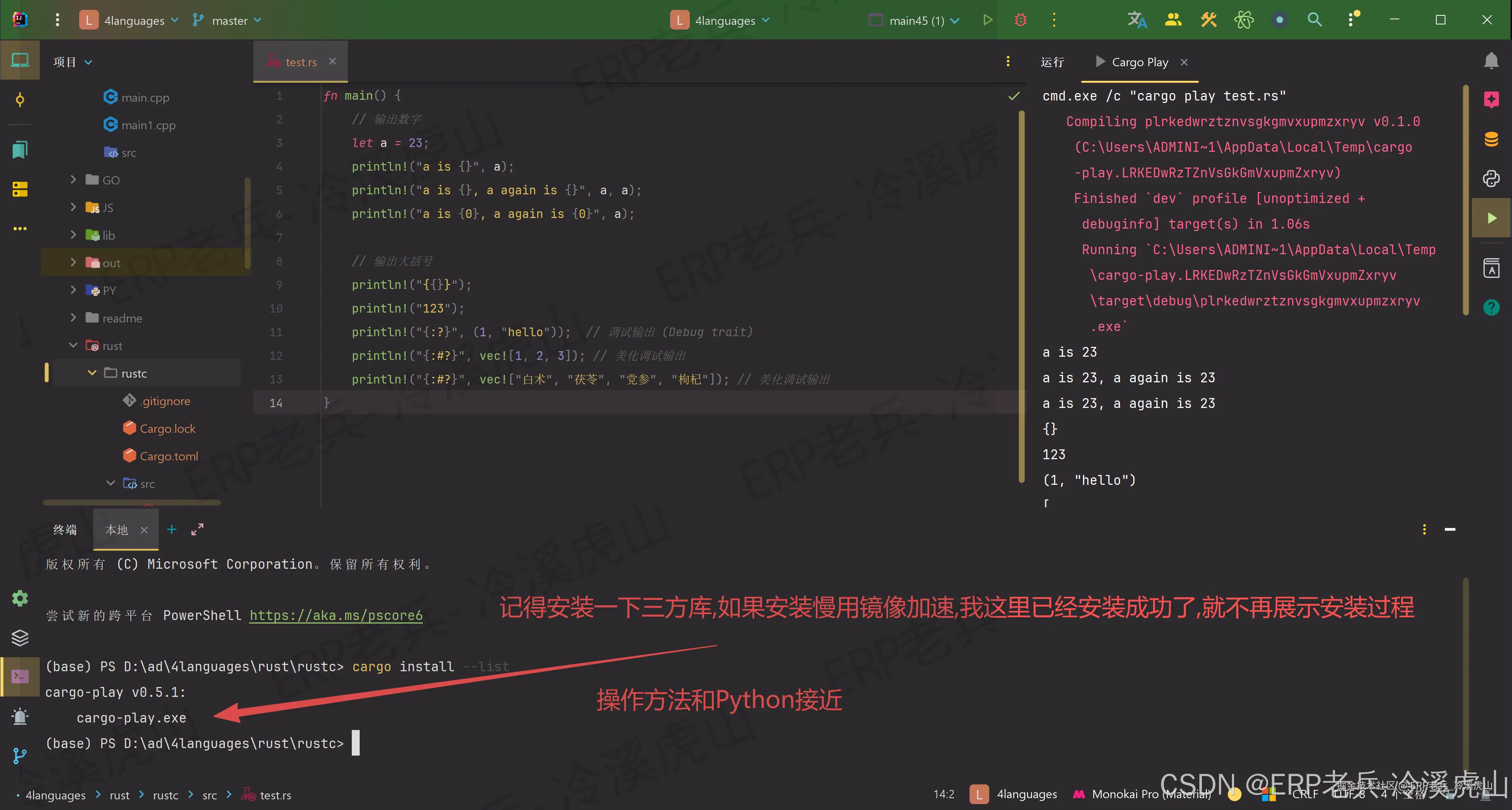The image size is (1512, 810).
Task: Switch to the 本地 terminal tab
Action: click(x=117, y=529)
